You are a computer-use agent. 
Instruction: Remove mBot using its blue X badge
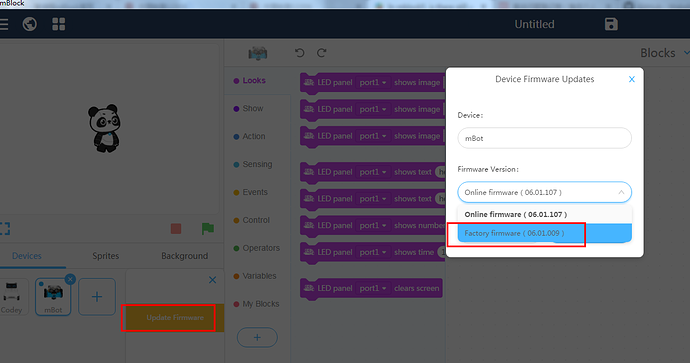tap(70, 279)
